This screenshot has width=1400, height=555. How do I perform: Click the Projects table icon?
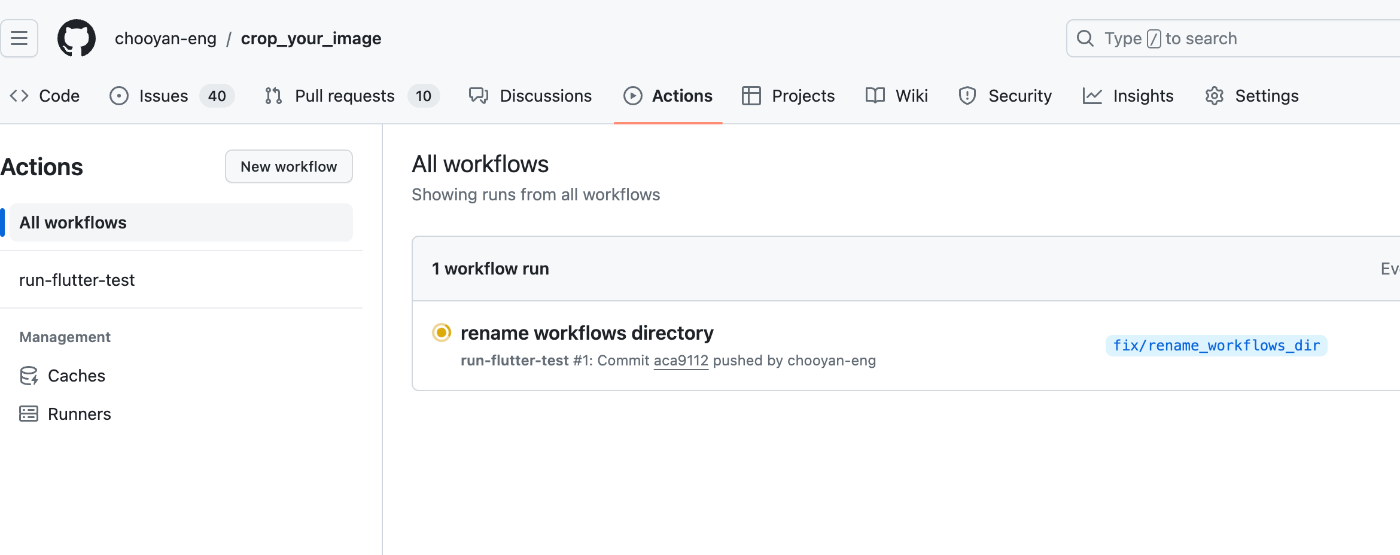click(x=752, y=96)
